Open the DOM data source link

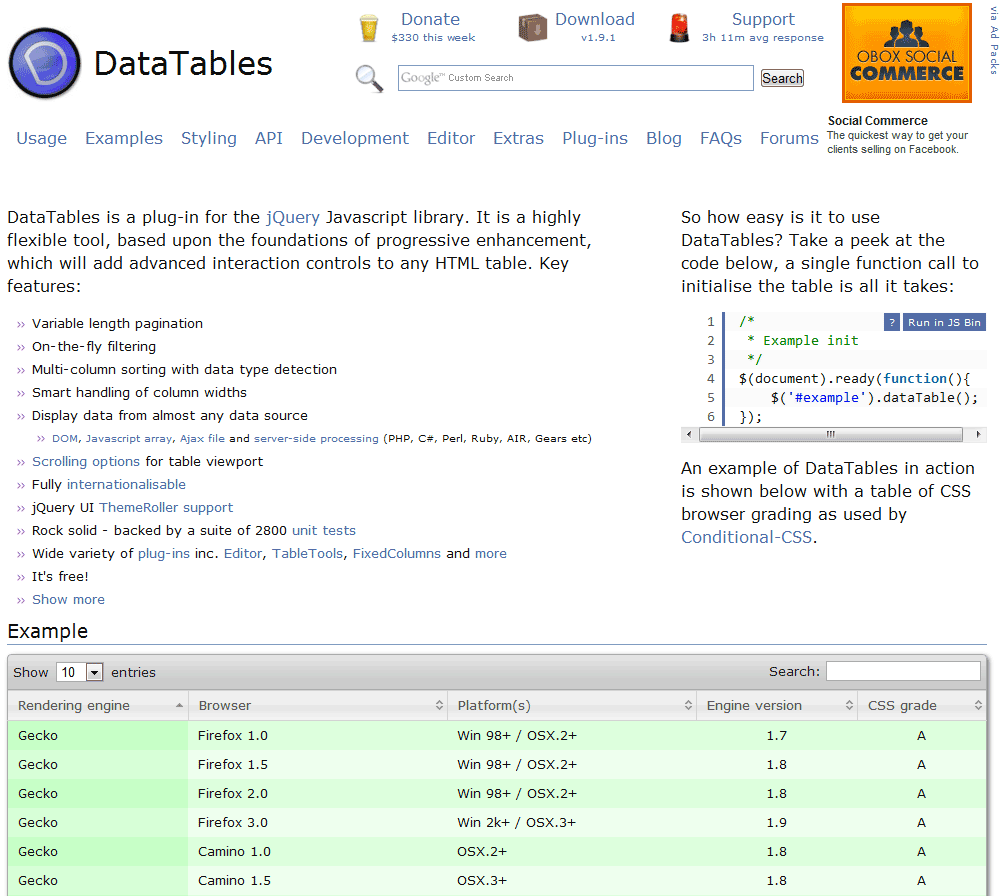click(65, 438)
